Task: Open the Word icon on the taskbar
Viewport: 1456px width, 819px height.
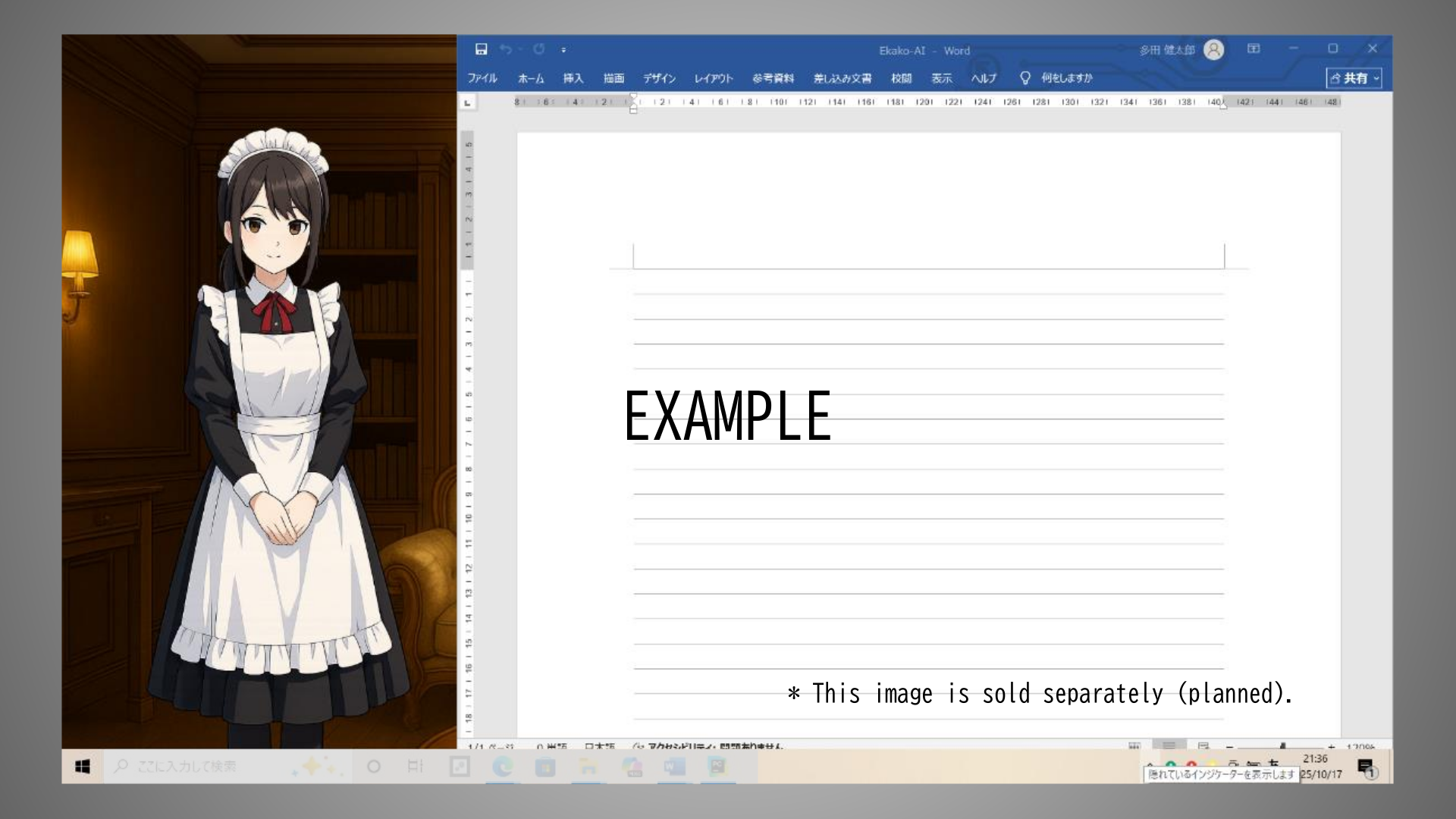Action: click(x=674, y=767)
